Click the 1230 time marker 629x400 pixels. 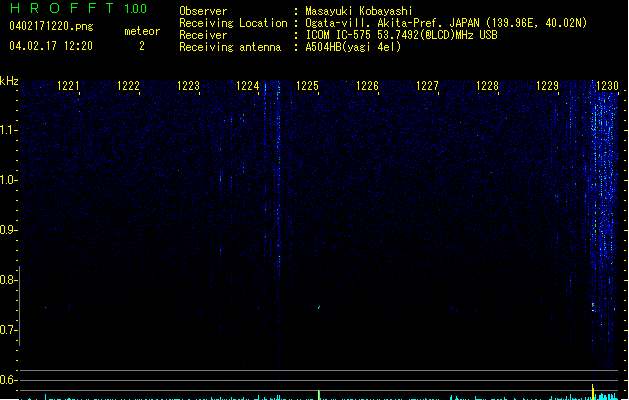click(607, 86)
